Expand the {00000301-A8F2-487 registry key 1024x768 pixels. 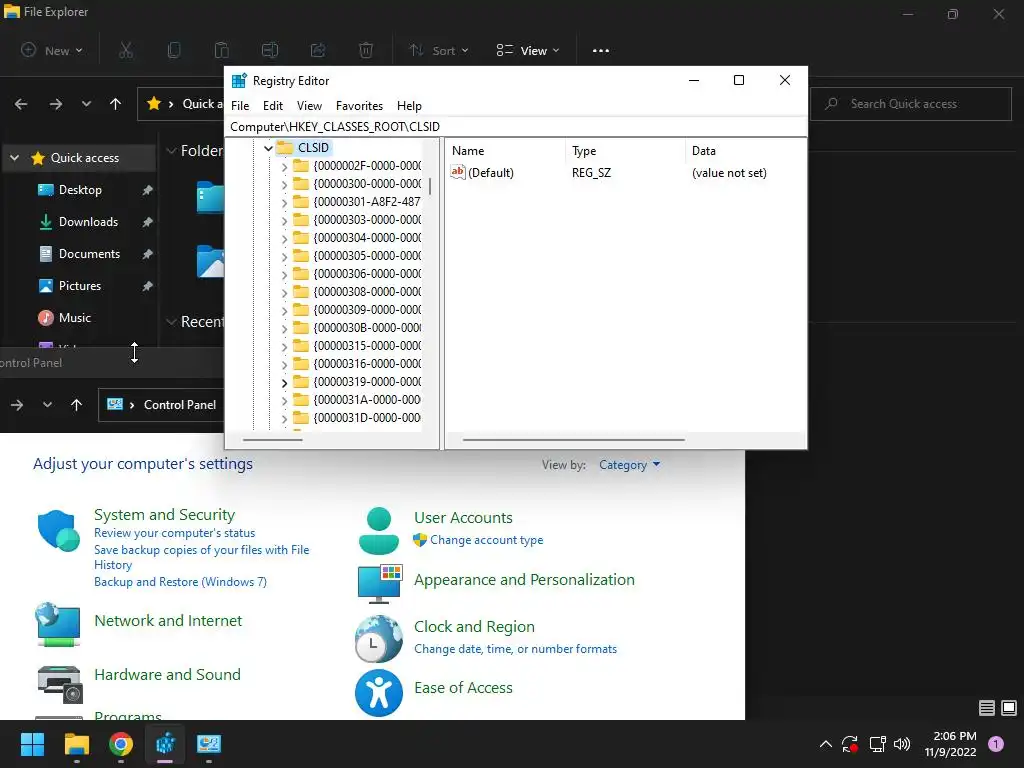[284, 202]
